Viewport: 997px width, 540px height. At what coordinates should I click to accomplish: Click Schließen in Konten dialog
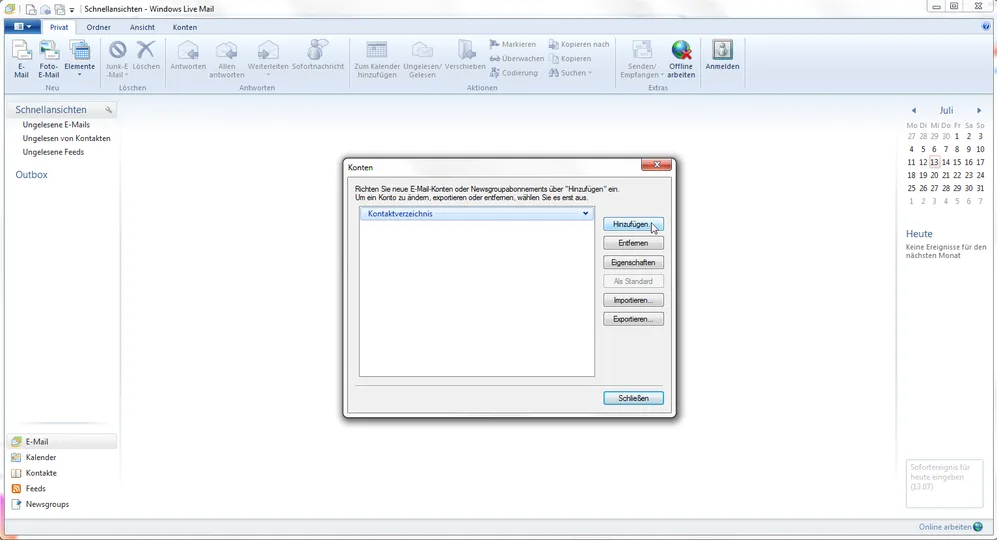pyautogui.click(x=633, y=398)
